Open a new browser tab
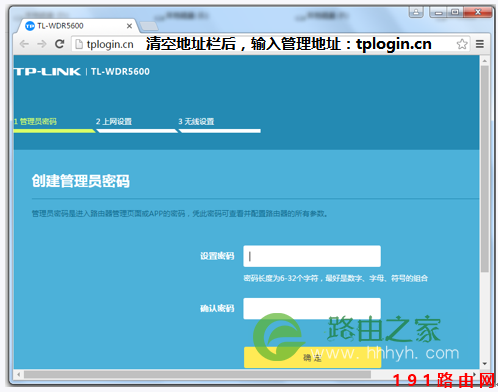Image resolution: width=498 pixels, height=392 pixels. click(x=149, y=26)
